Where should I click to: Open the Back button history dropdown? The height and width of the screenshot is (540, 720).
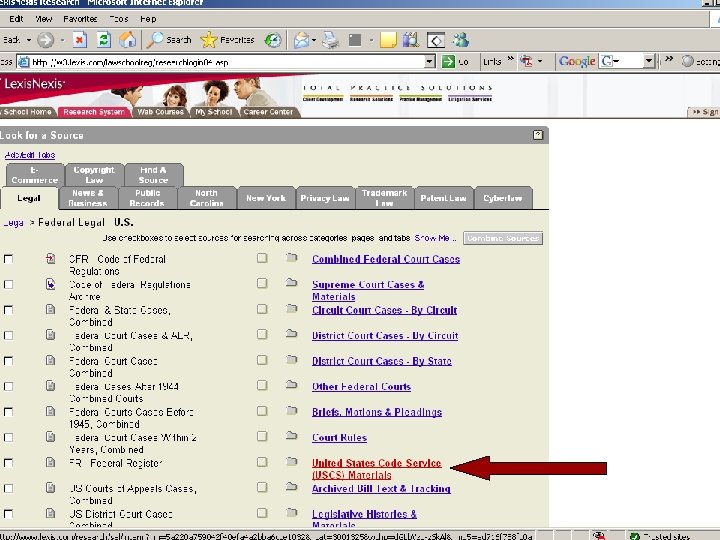pyautogui.click(x=29, y=40)
